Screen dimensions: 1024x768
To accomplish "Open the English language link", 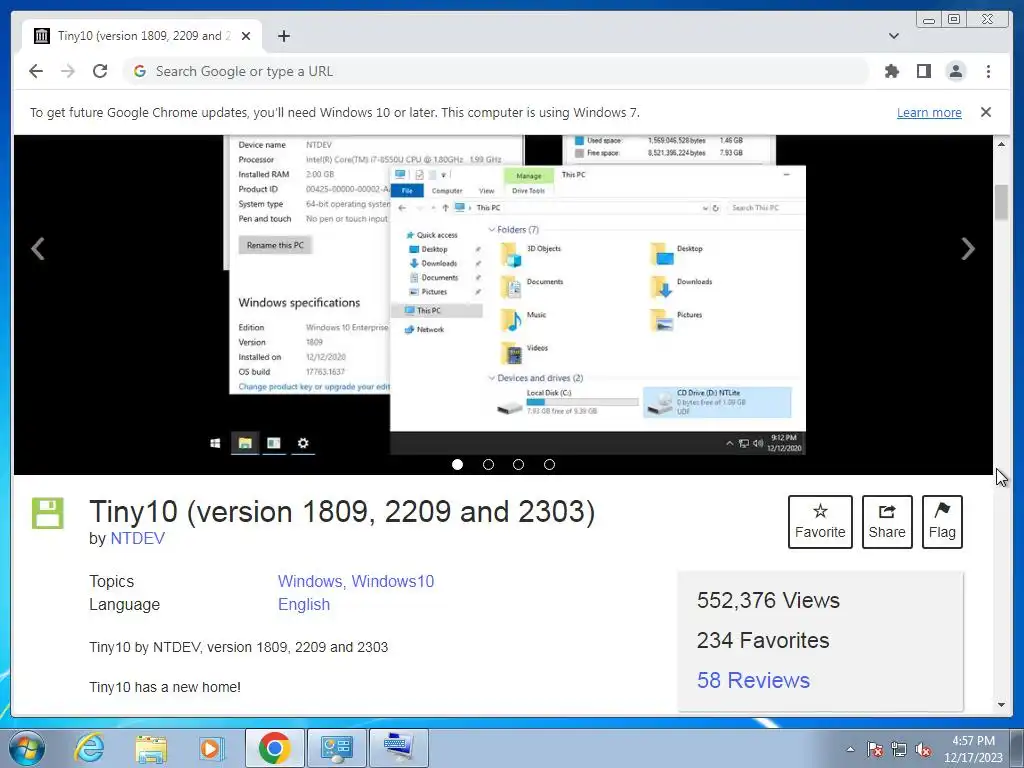I will coord(304,605).
